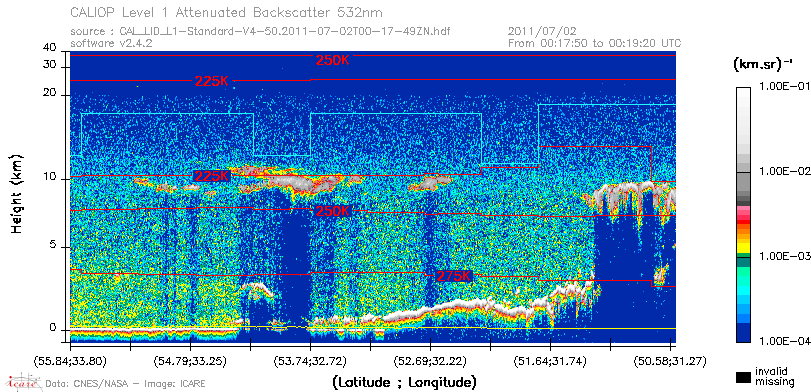Click the date "2011/07/02"
Screen dimensions: 811x392
(x=543, y=32)
